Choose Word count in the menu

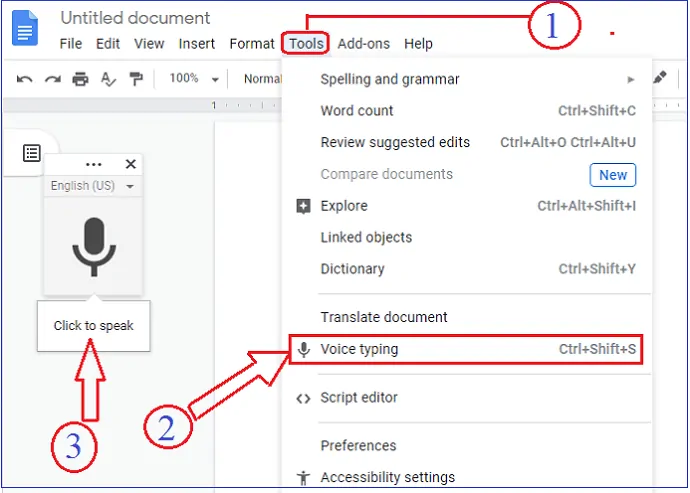(357, 111)
